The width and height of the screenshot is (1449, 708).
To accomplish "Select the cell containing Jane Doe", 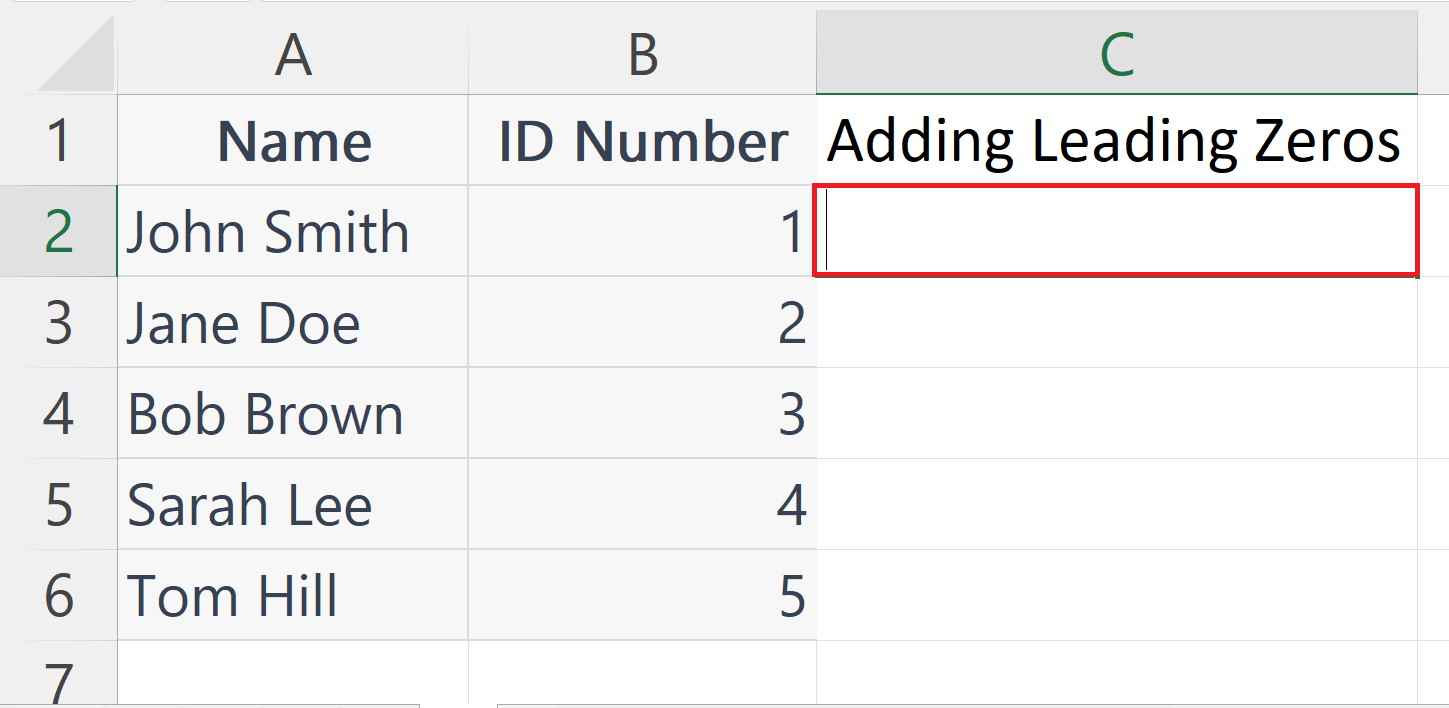I will (292, 322).
